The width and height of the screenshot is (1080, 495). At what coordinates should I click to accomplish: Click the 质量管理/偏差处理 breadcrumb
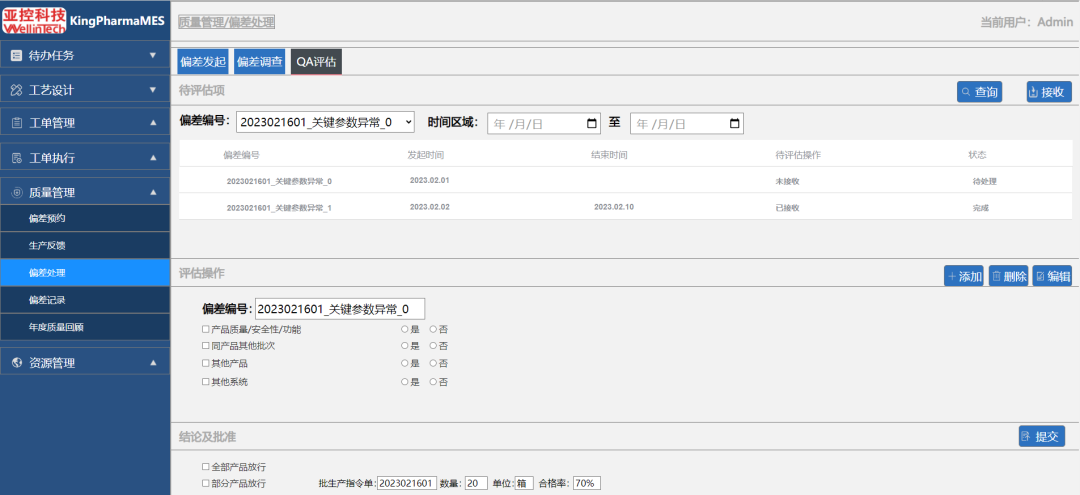tap(227, 22)
